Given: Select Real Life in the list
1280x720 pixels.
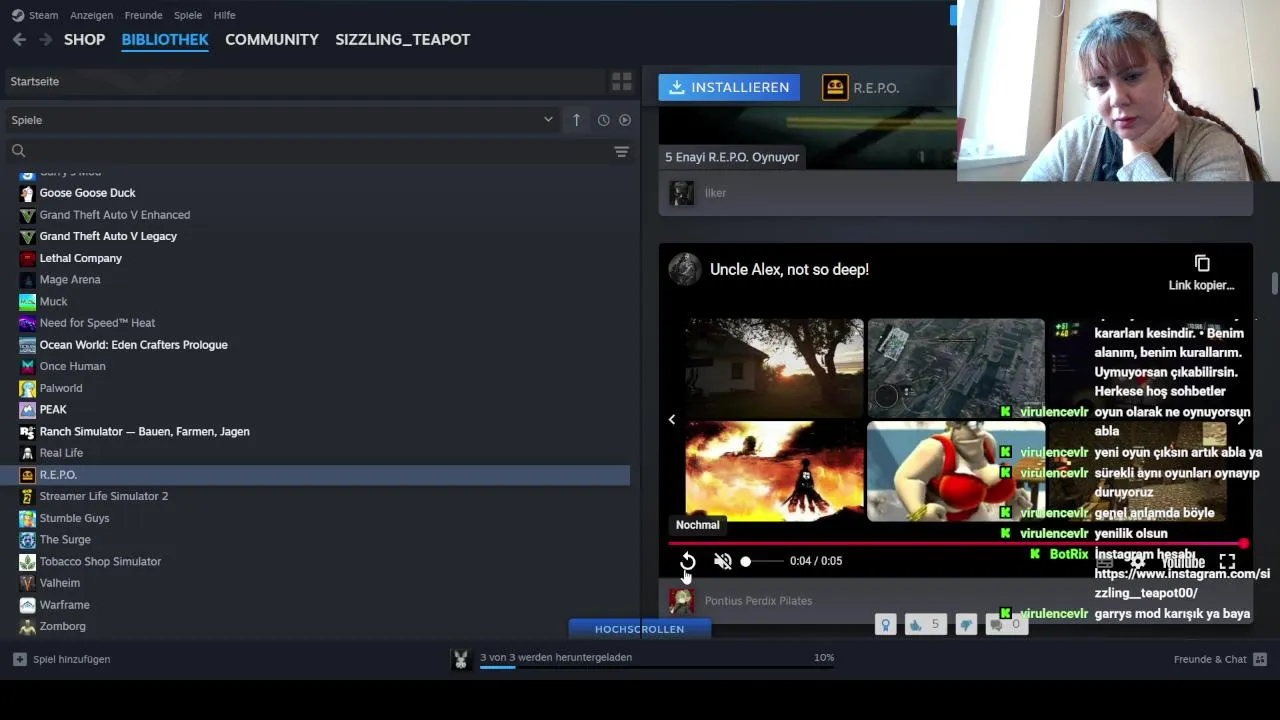Looking at the screenshot, I should [x=61, y=453].
